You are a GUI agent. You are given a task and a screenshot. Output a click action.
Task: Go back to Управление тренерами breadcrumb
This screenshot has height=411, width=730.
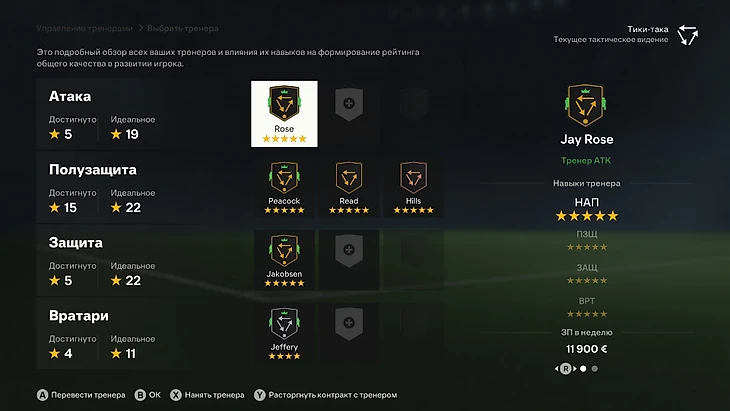coord(85,28)
